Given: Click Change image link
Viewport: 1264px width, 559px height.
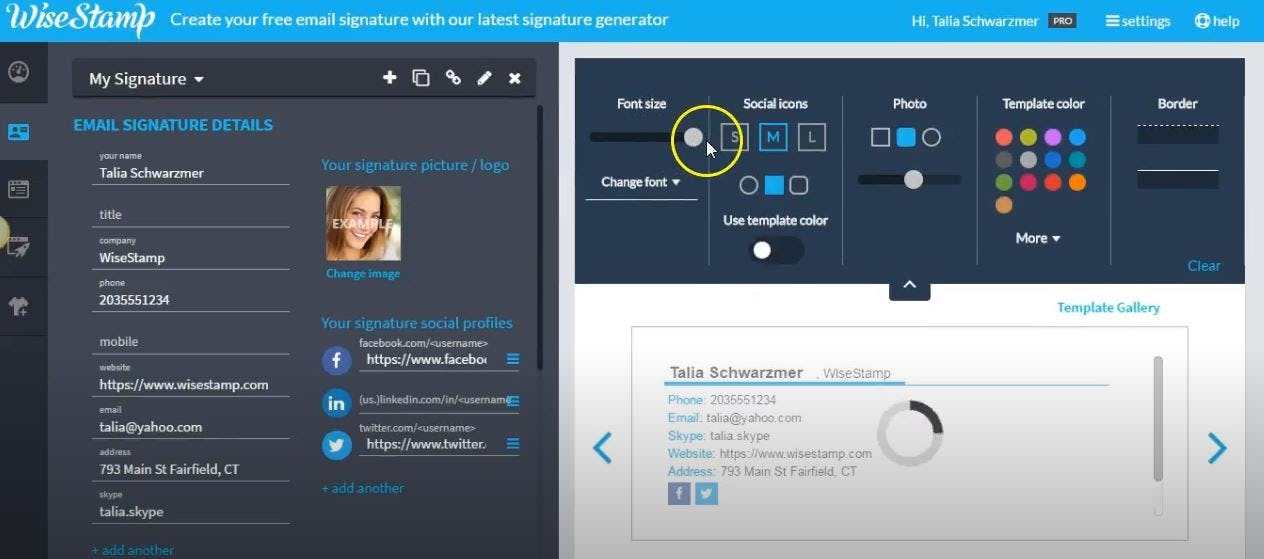Looking at the screenshot, I should pyautogui.click(x=363, y=273).
